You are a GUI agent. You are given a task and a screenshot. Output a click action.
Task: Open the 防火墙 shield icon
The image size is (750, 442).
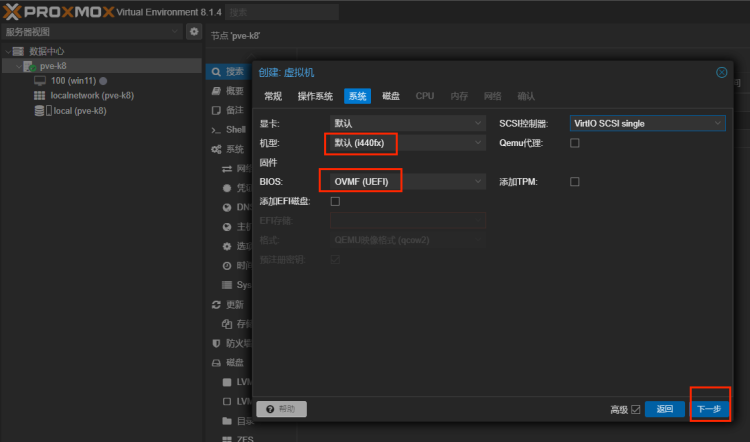pos(216,343)
